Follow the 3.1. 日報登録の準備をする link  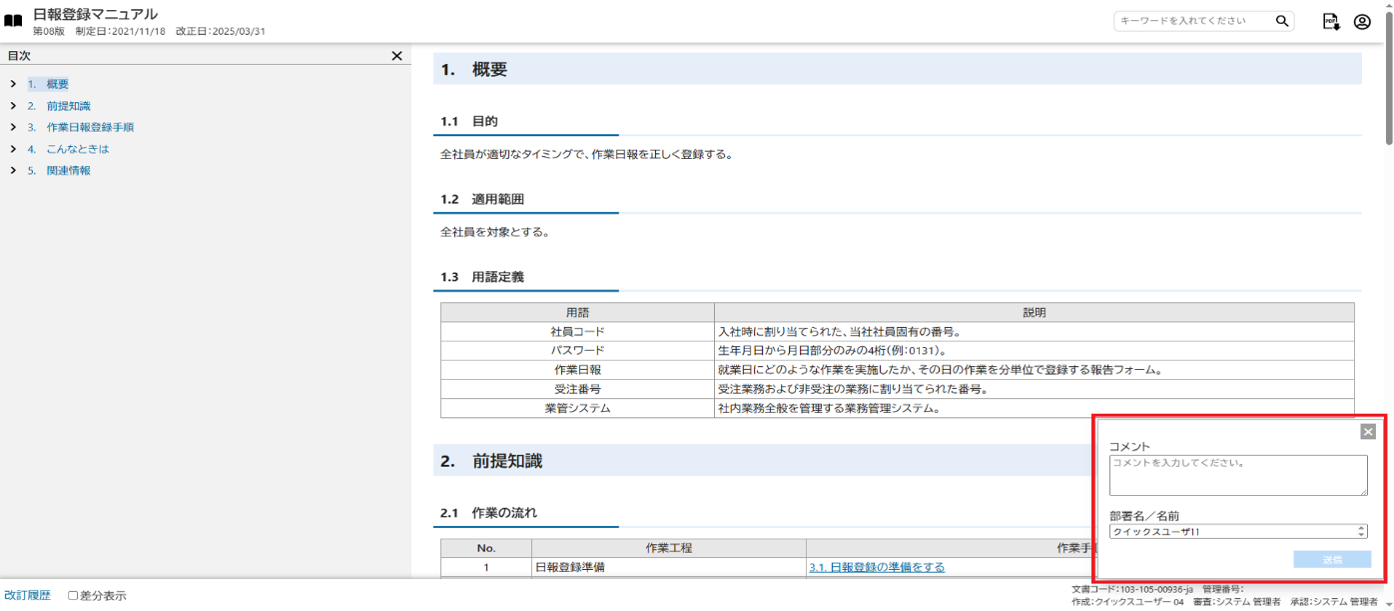pyautogui.click(x=876, y=567)
